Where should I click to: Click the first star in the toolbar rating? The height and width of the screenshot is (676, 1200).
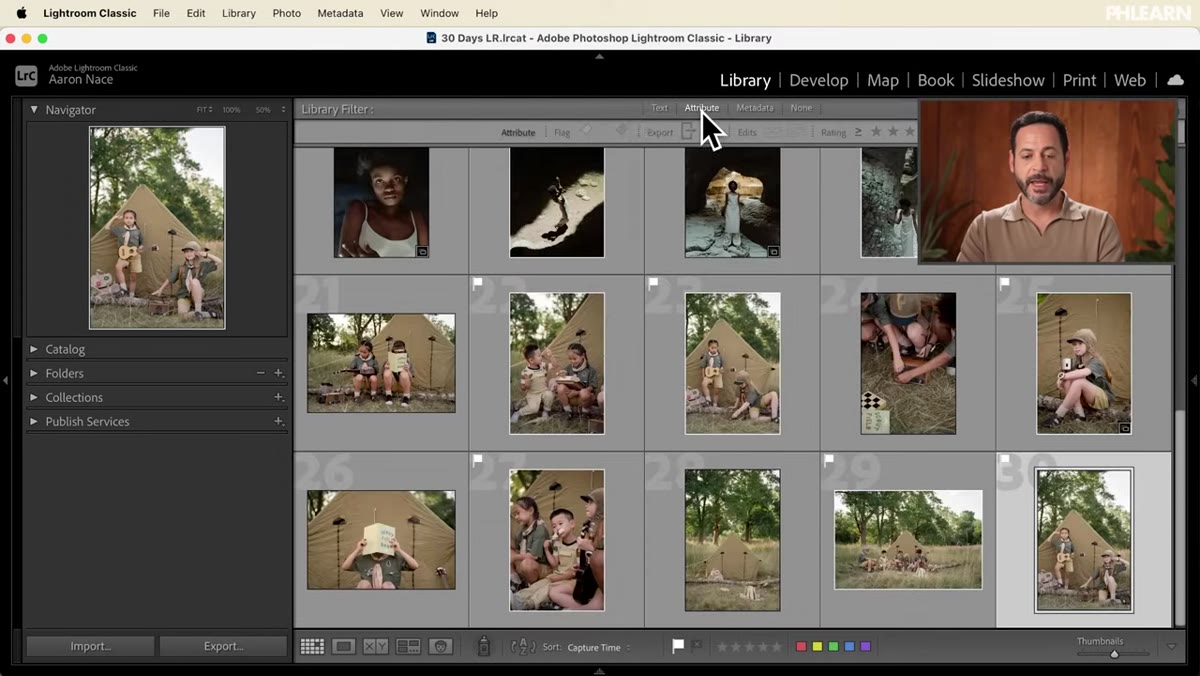click(722, 647)
